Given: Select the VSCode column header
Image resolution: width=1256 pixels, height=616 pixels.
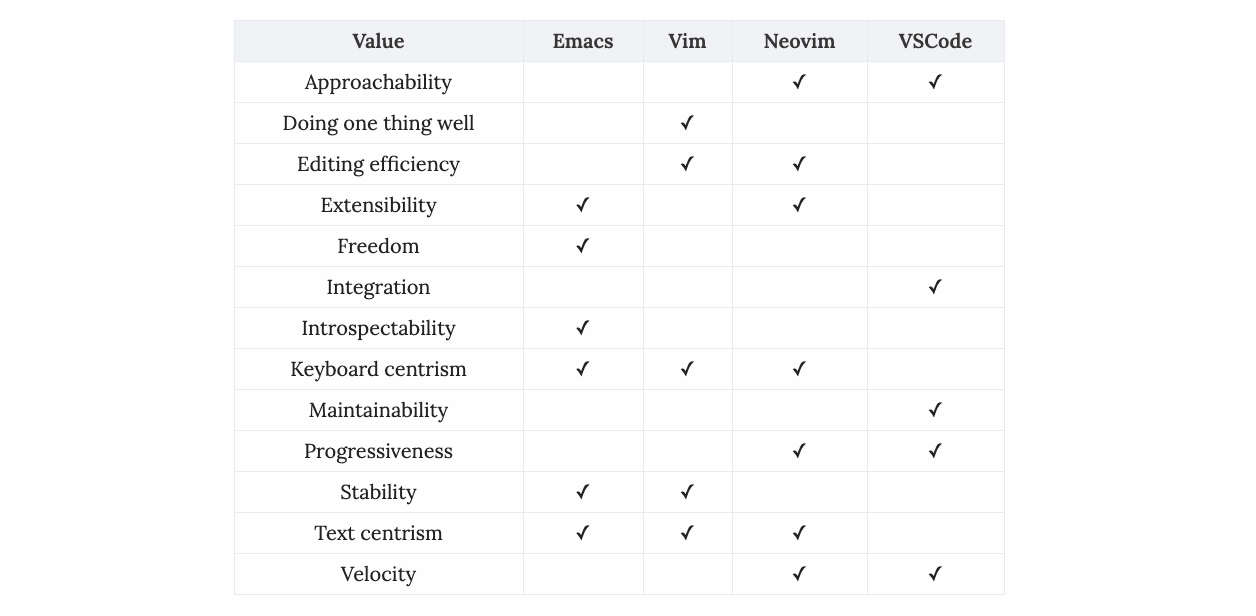Looking at the screenshot, I should point(935,41).
